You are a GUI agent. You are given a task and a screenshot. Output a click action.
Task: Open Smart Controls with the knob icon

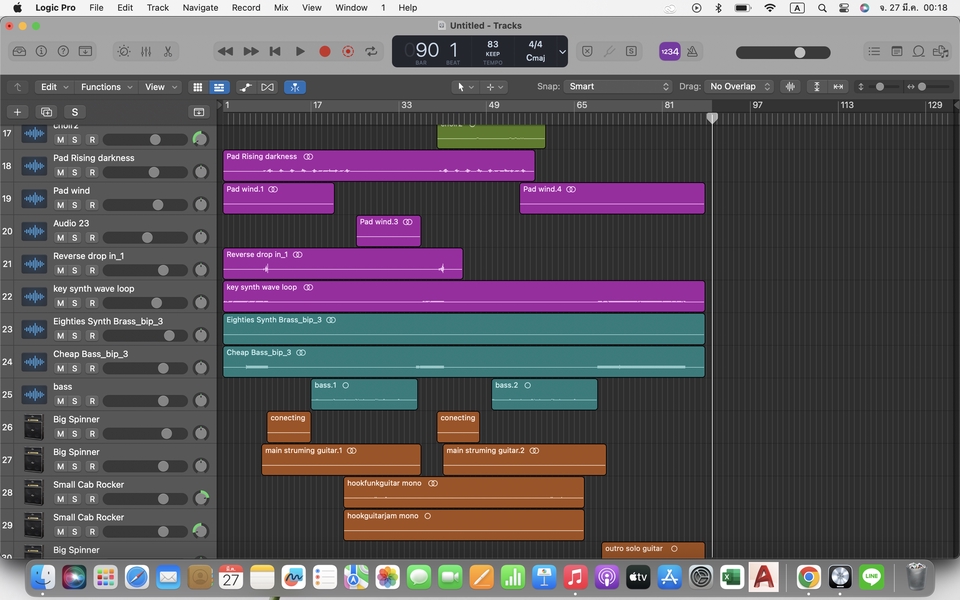click(x=124, y=51)
